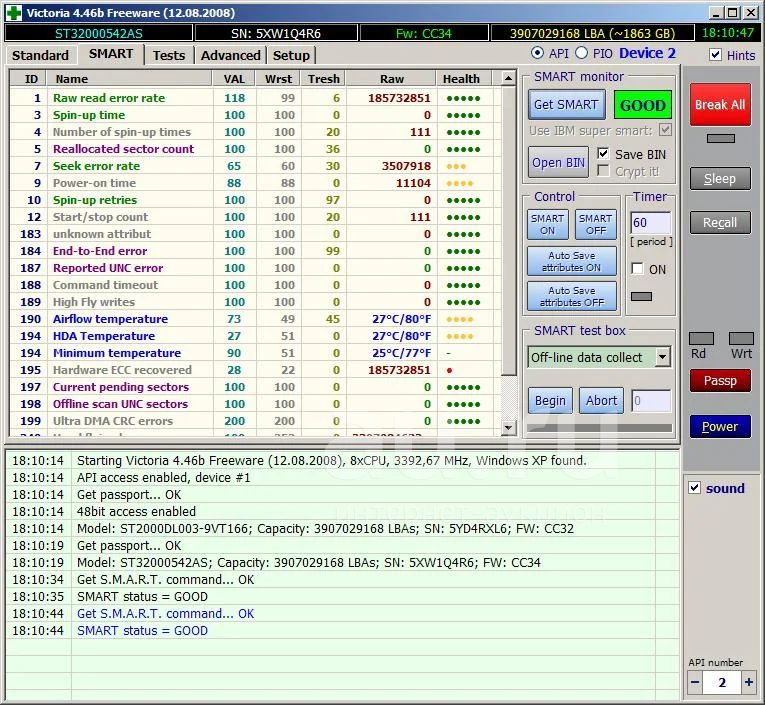Click the Sleep button
The width and height of the screenshot is (765, 705).
tap(720, 179)
